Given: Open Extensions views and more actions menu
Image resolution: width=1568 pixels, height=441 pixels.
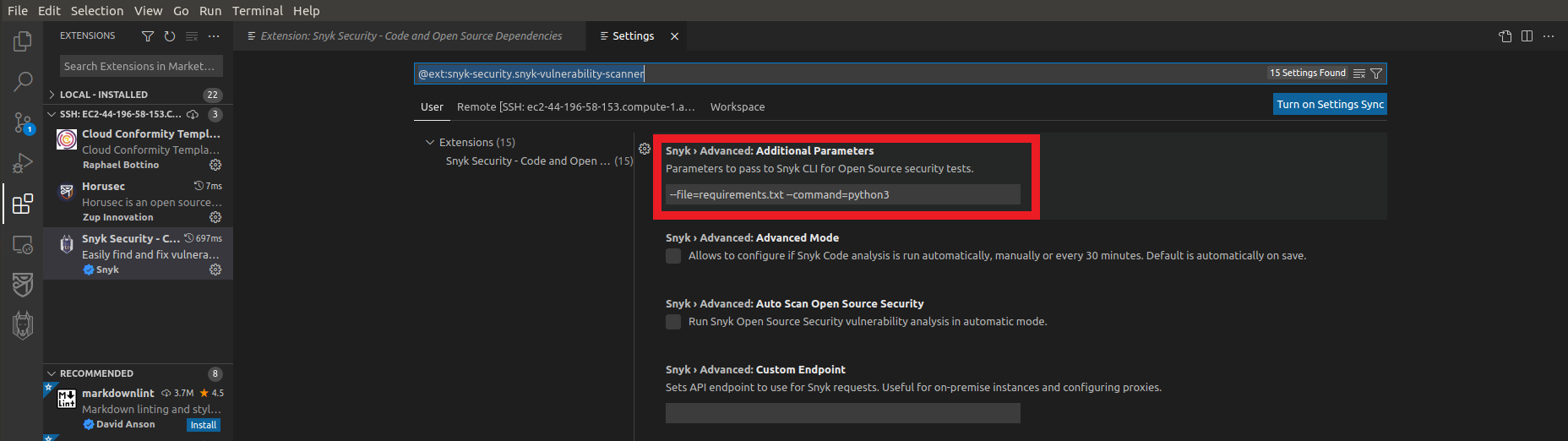Looking at the screenshot, I should click(214, 36).
